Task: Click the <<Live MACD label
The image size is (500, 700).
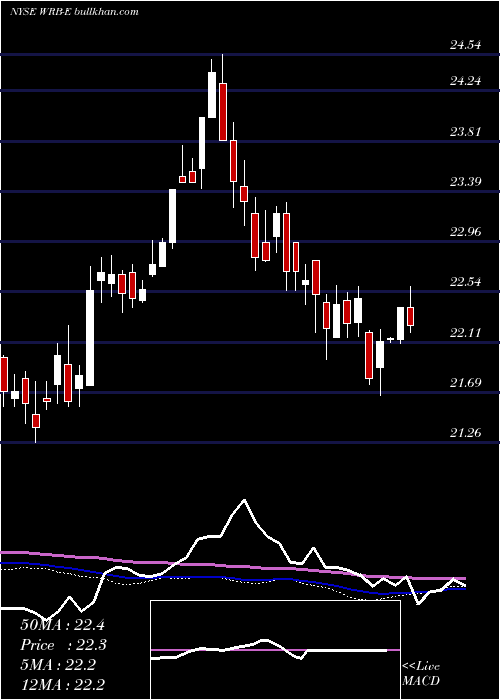Action: pos(421,674)
